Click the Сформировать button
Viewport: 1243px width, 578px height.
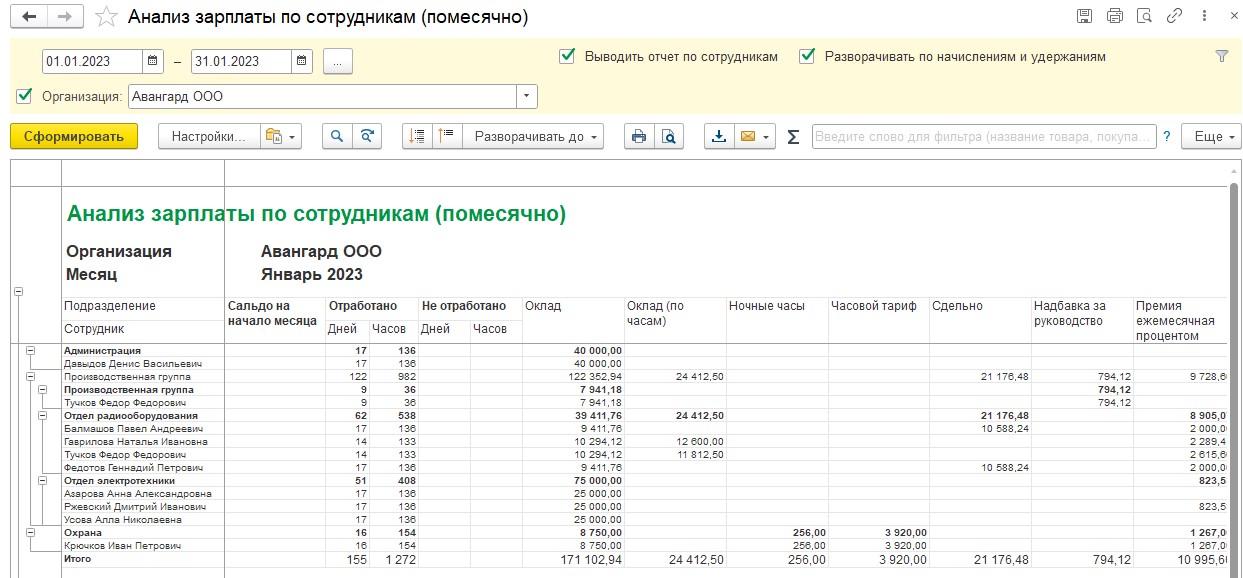click(74, 137)
